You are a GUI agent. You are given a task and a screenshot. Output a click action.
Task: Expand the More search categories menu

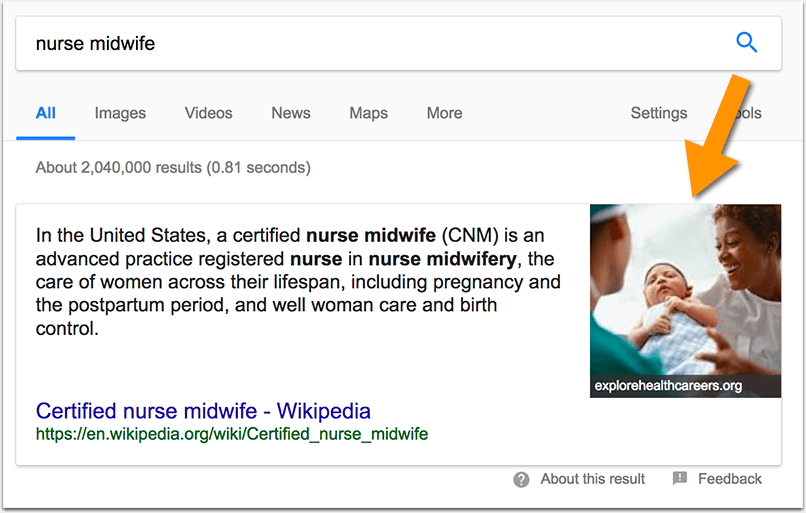[x=444, y=113]
